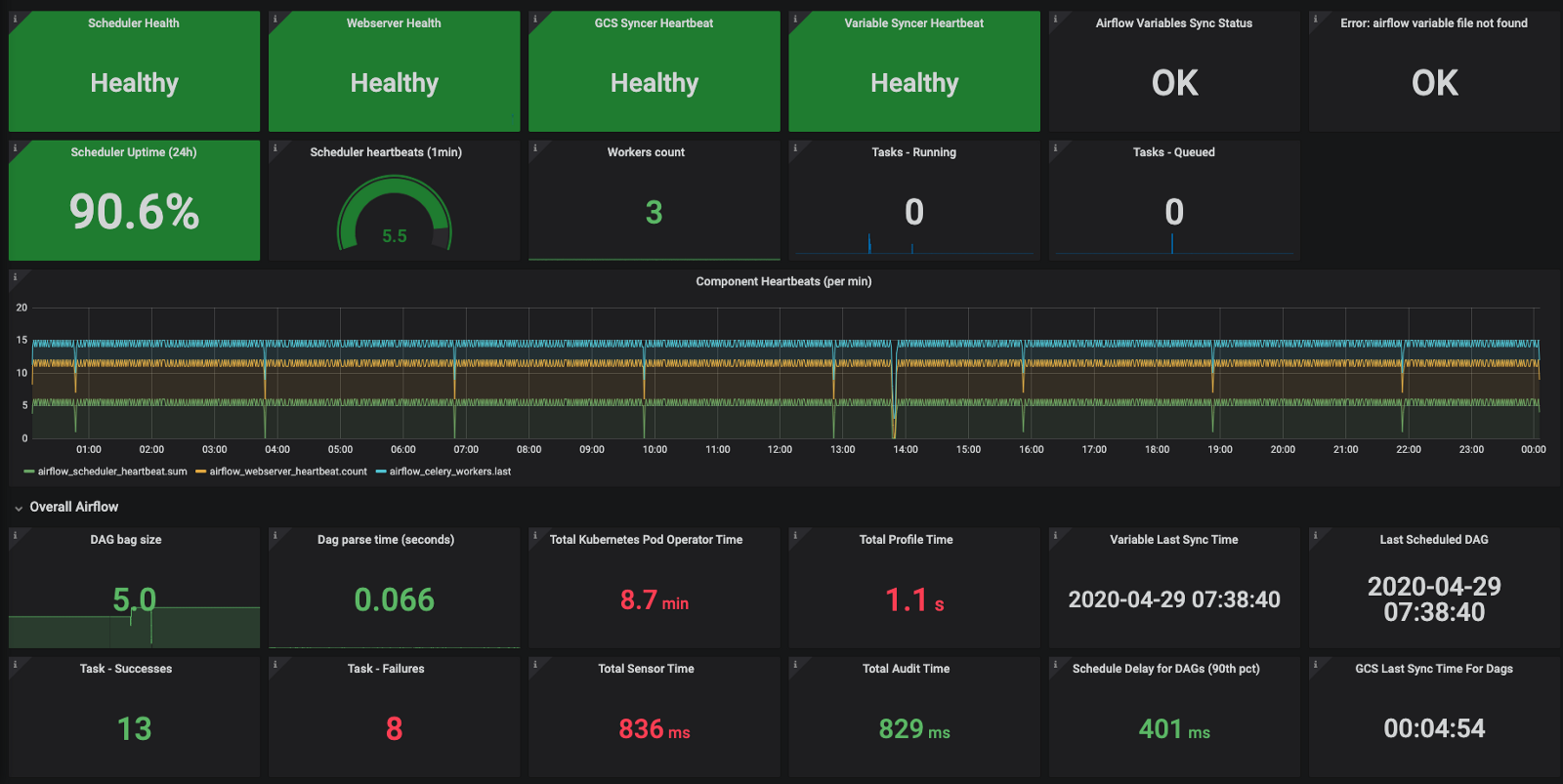This screenshot has height=784, width=1563.
Task: Click the Total Profile Time value 1.1 s
Action: tap(914, 600)
